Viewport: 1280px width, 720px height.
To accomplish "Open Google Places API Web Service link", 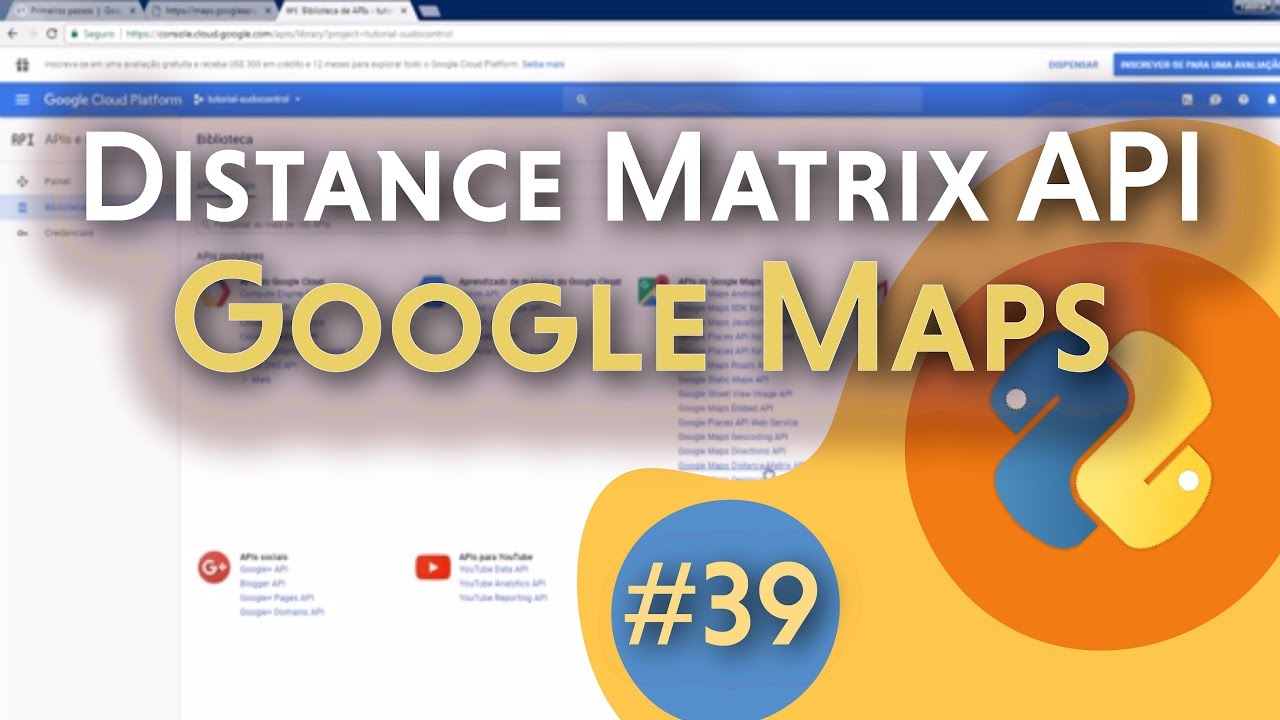I will (x=738, y=422).
